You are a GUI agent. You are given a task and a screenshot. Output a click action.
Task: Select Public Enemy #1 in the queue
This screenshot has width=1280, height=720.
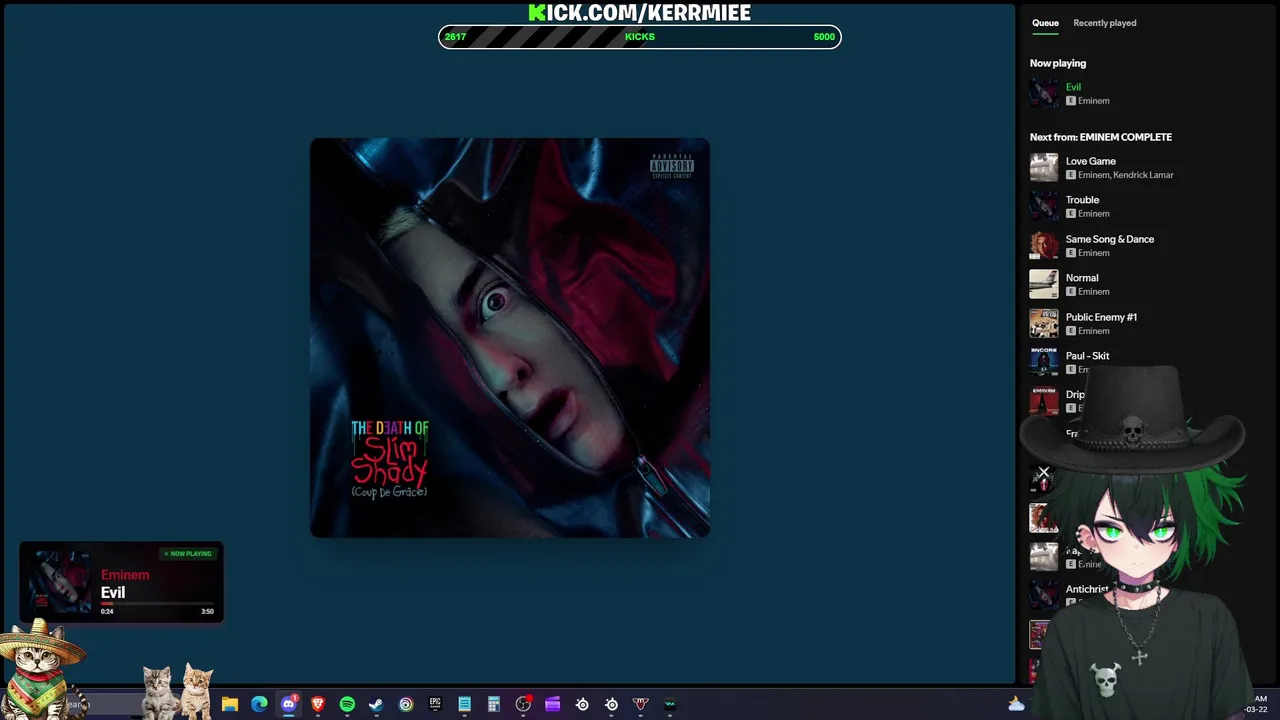1101,317
